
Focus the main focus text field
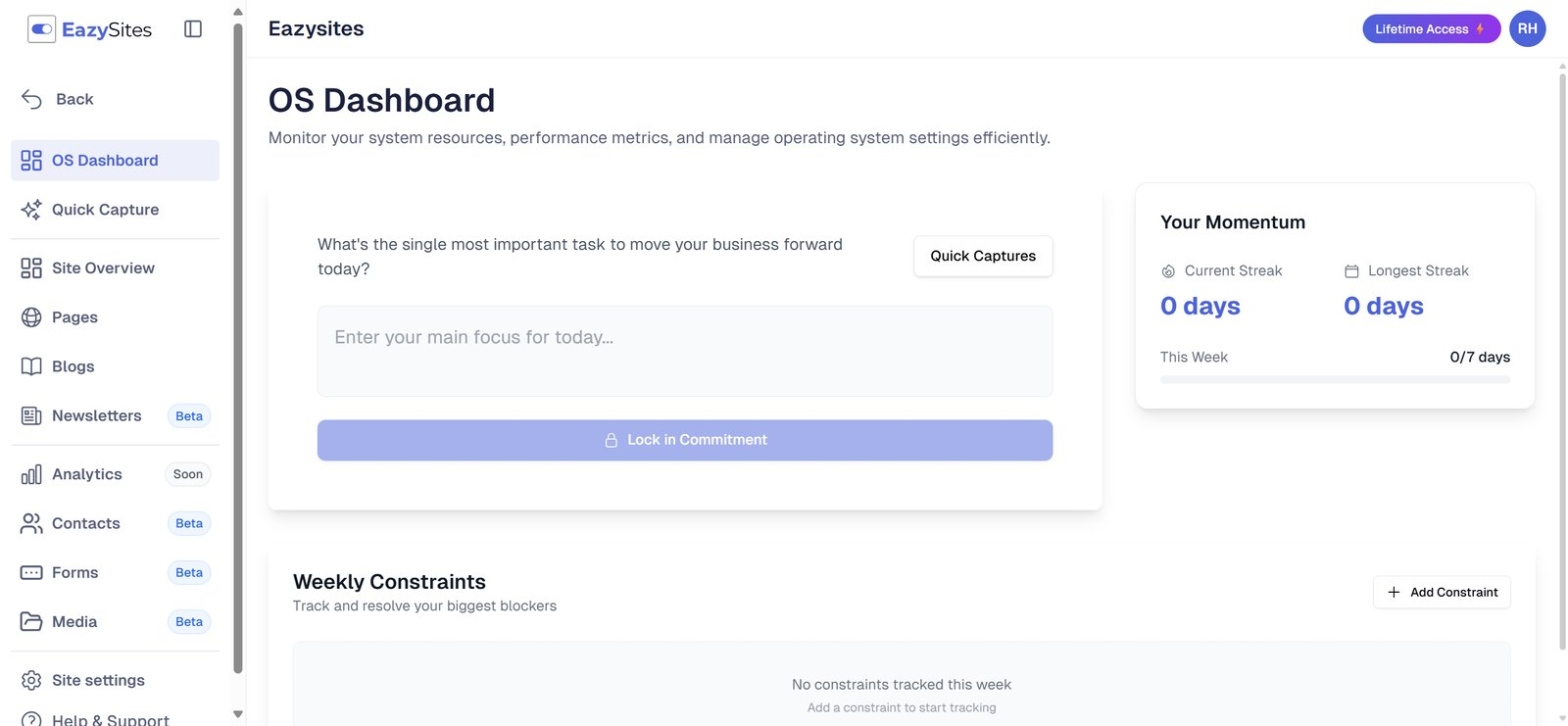pyautogui.click(x=684, y=351)
